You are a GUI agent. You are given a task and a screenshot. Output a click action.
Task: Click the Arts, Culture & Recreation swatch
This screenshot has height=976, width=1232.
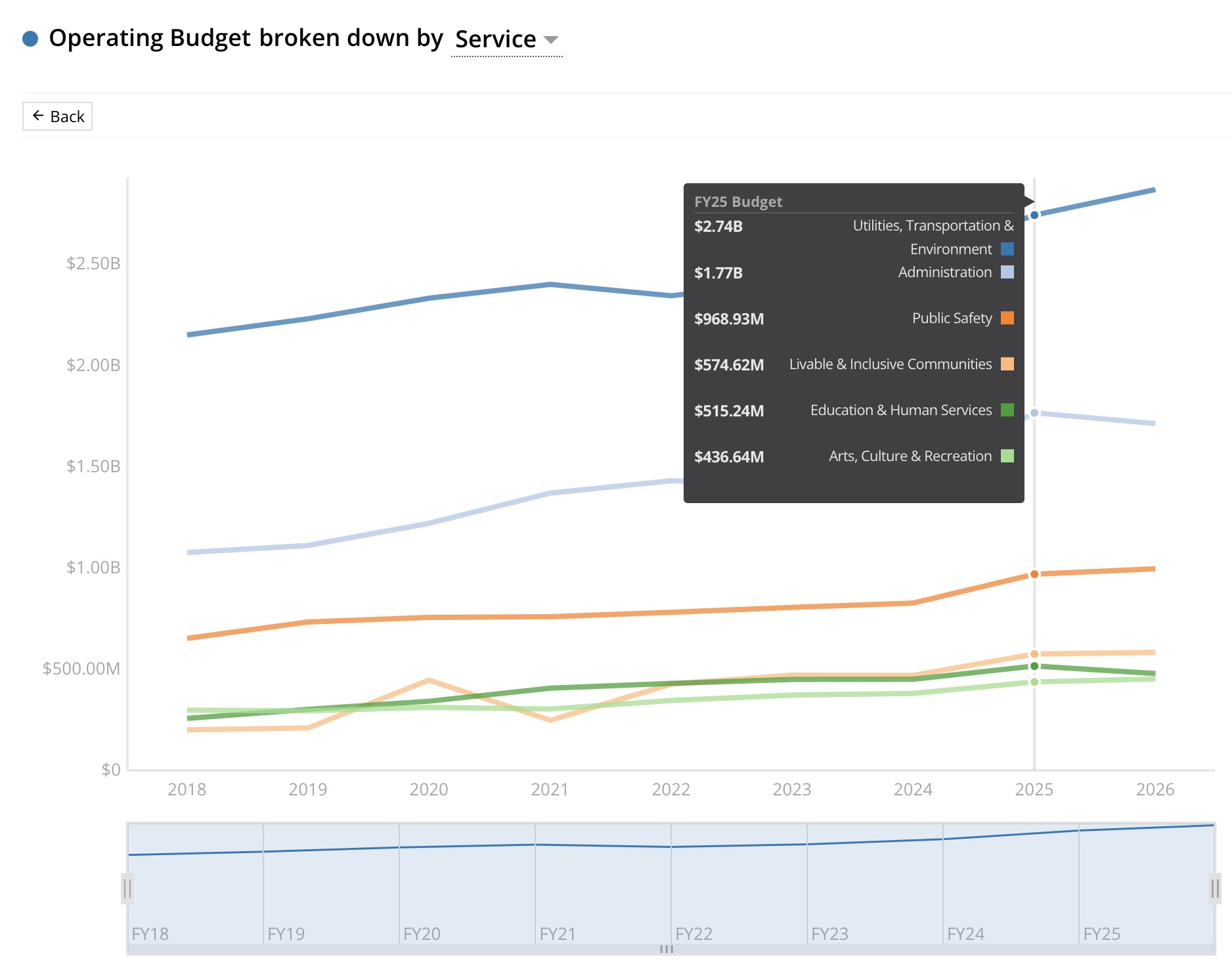pyautogui.click(x=1007, y=456)
